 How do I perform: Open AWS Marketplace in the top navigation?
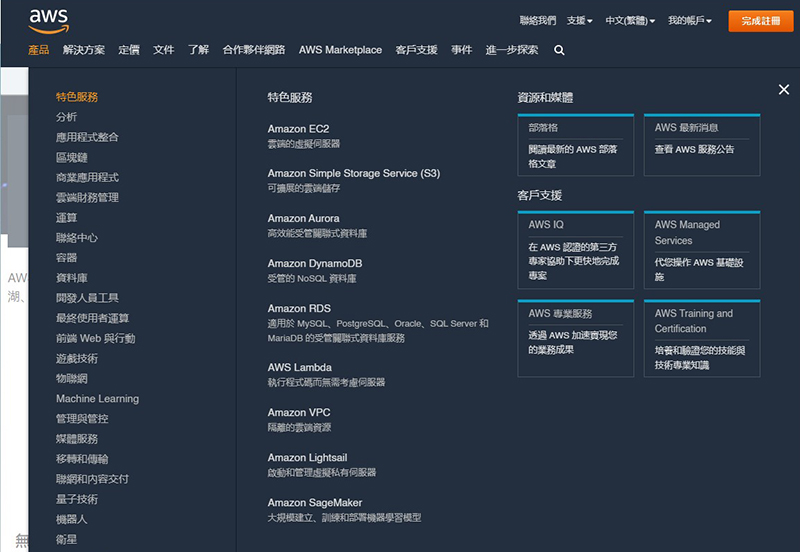340,50
